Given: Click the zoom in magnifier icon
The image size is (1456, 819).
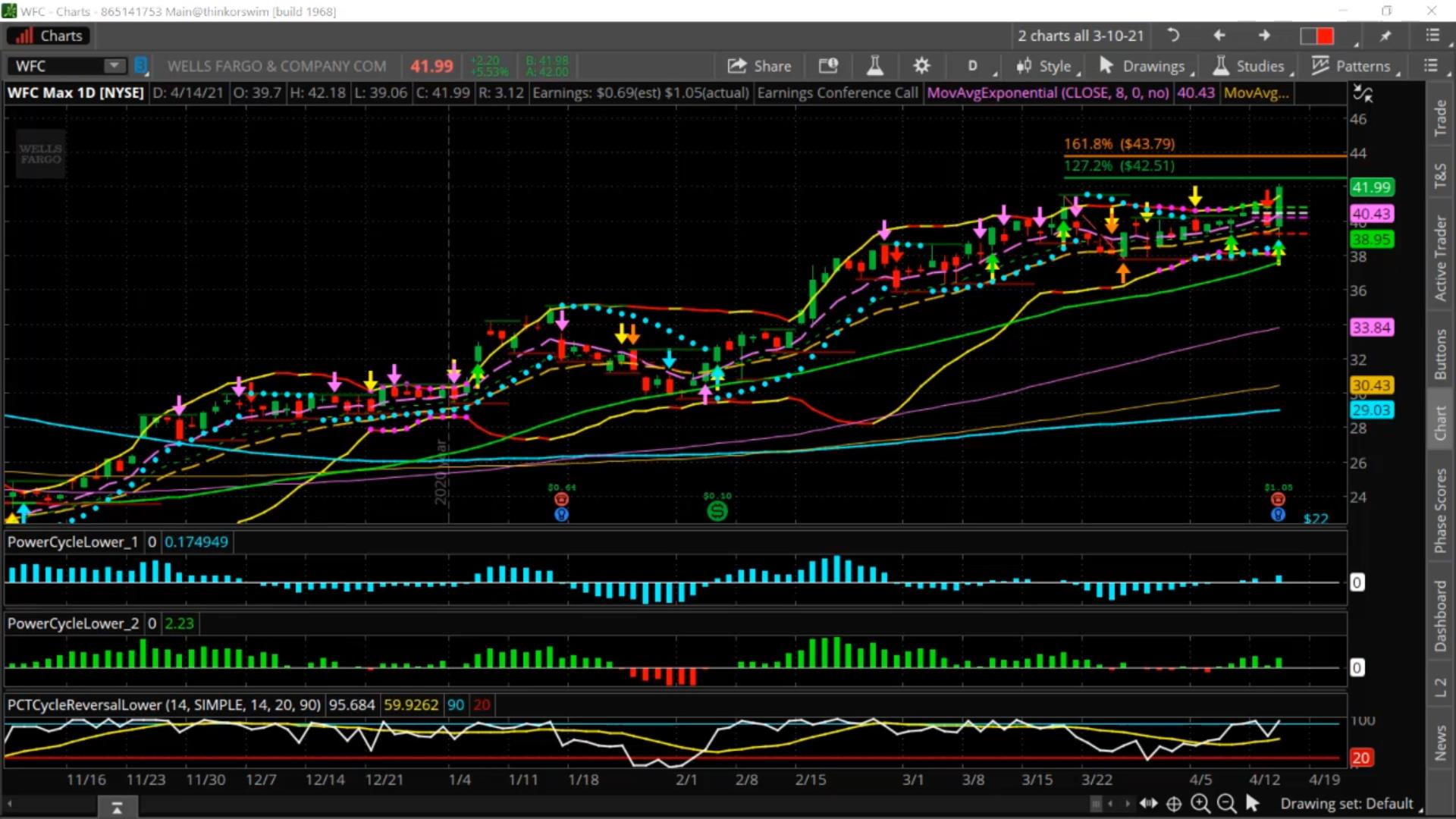Looking at the screenshot, I should coord(1200,803).
